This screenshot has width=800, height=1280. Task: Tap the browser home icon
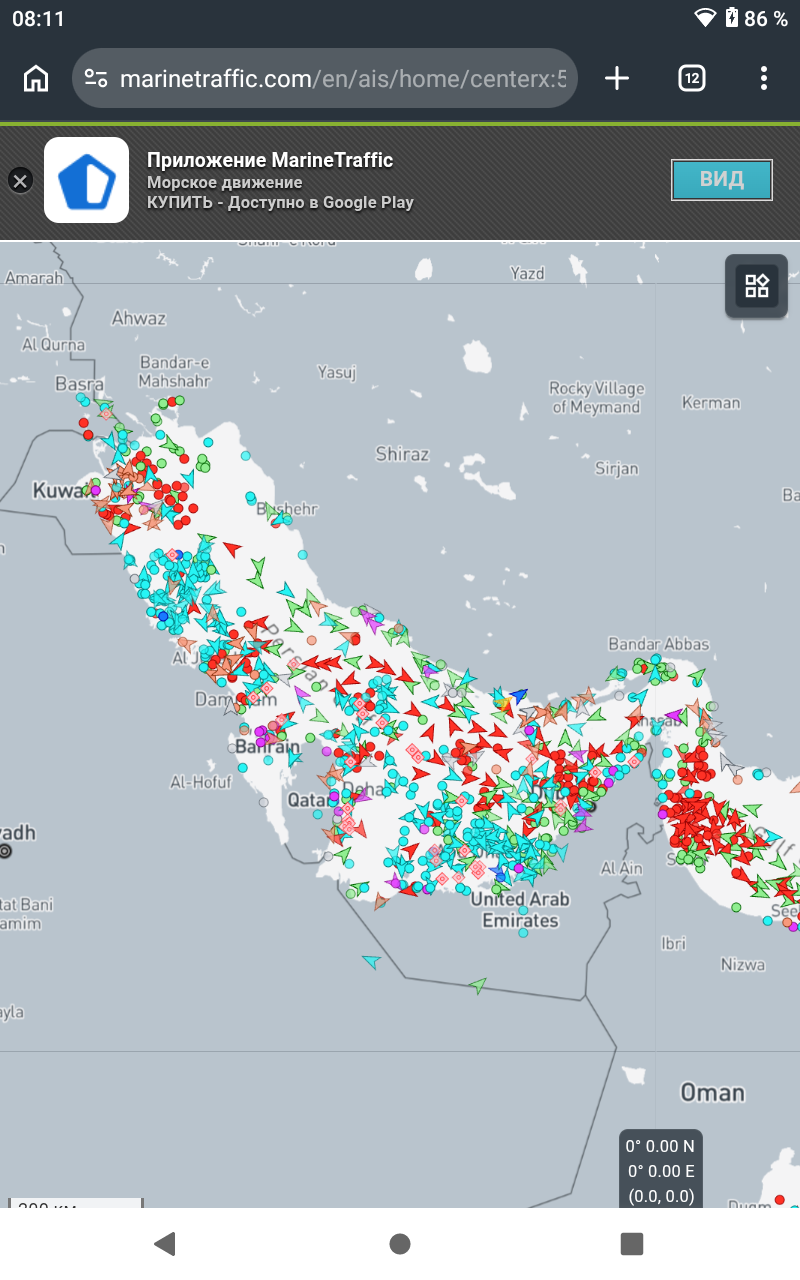[x=36, y=78]
